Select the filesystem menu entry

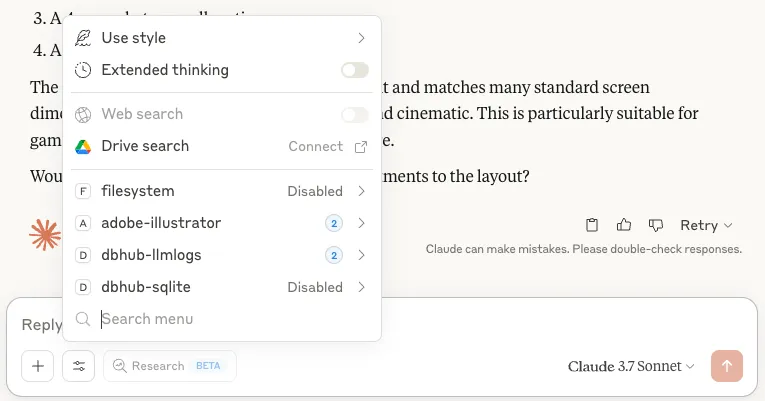[222, 191]
